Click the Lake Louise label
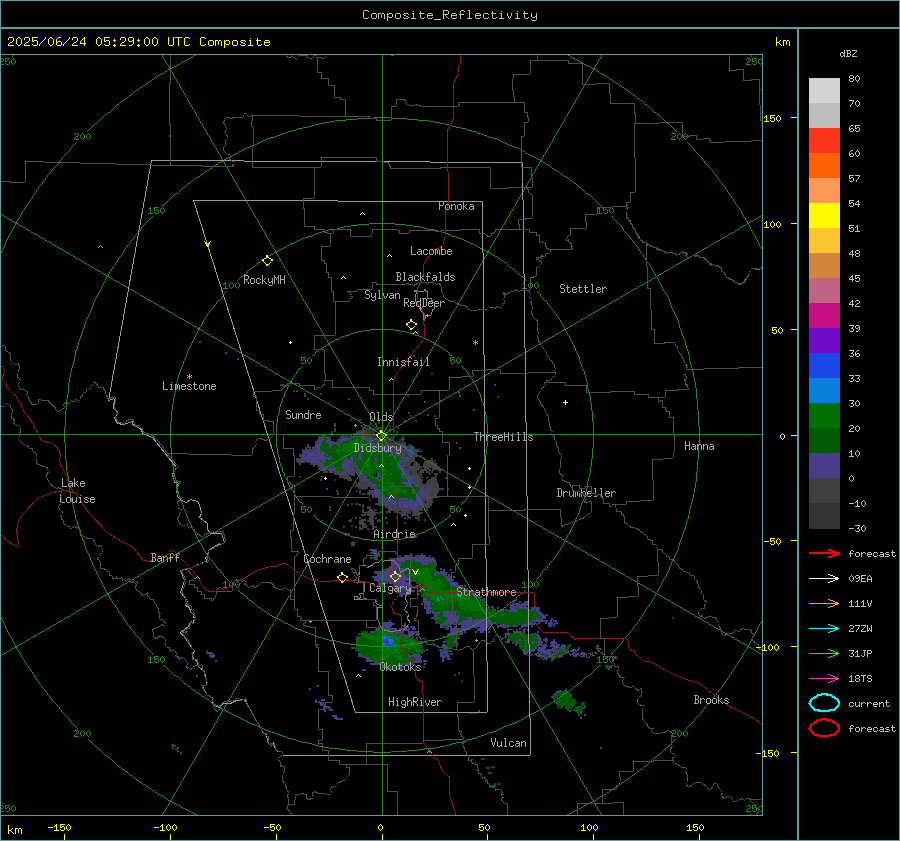The height and width of the screenshot is (841, 900). (77, 491)
